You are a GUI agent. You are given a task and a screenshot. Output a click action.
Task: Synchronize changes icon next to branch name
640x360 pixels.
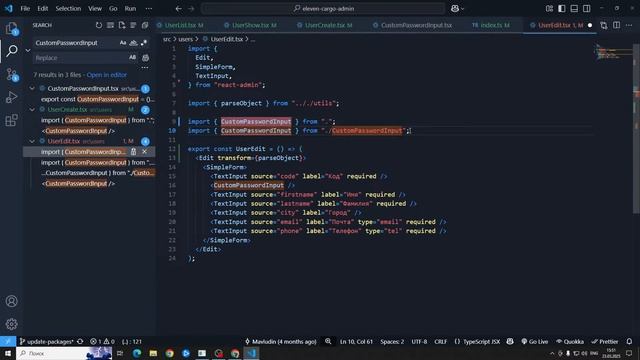80,341
